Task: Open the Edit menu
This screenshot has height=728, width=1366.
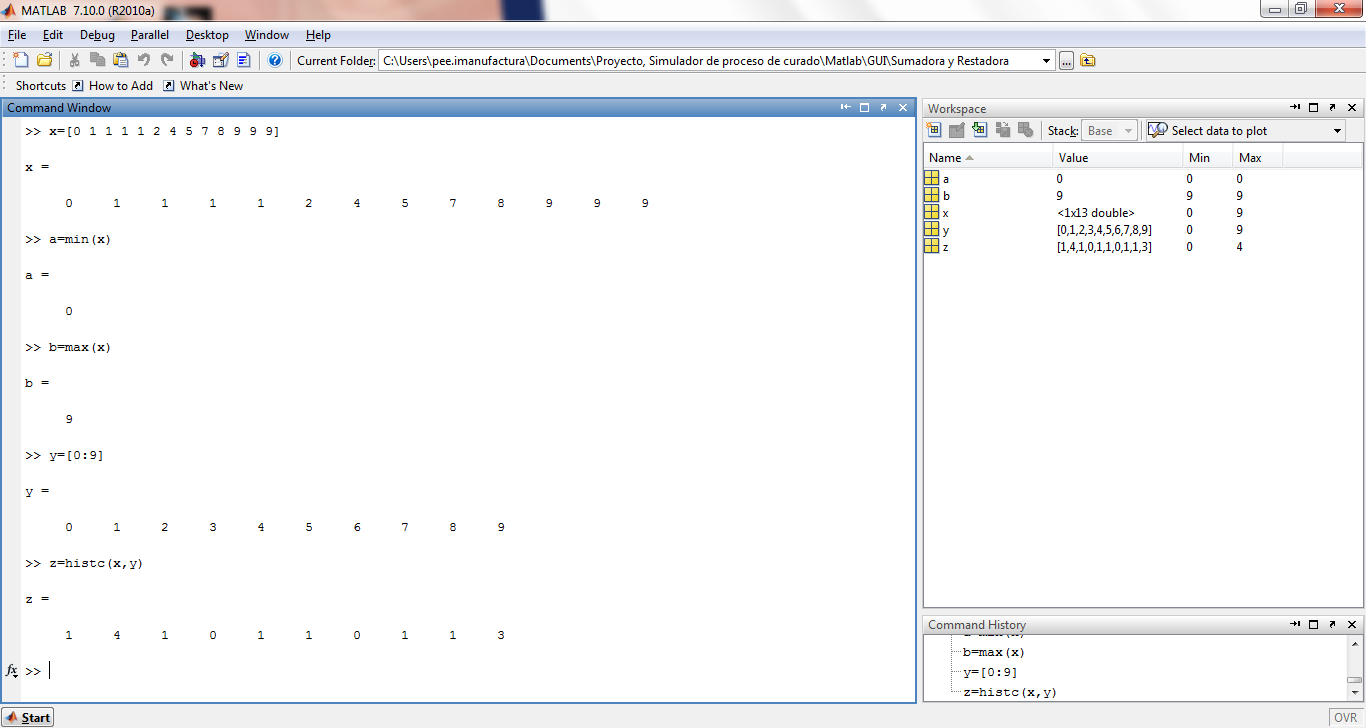Action: [53, 35]
